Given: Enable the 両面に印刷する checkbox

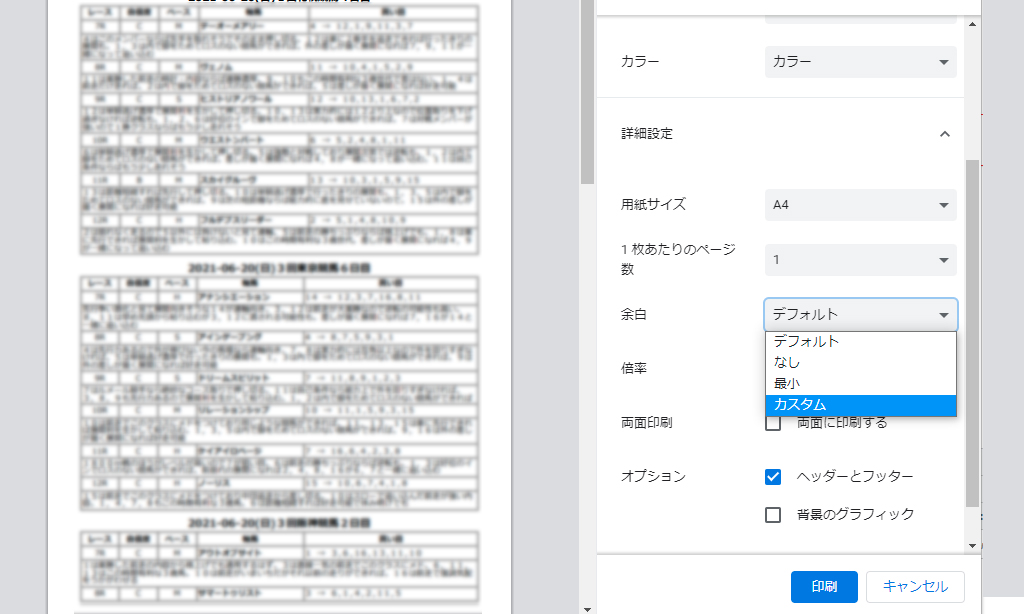Looking at the screenshot, I should (773, 423).
